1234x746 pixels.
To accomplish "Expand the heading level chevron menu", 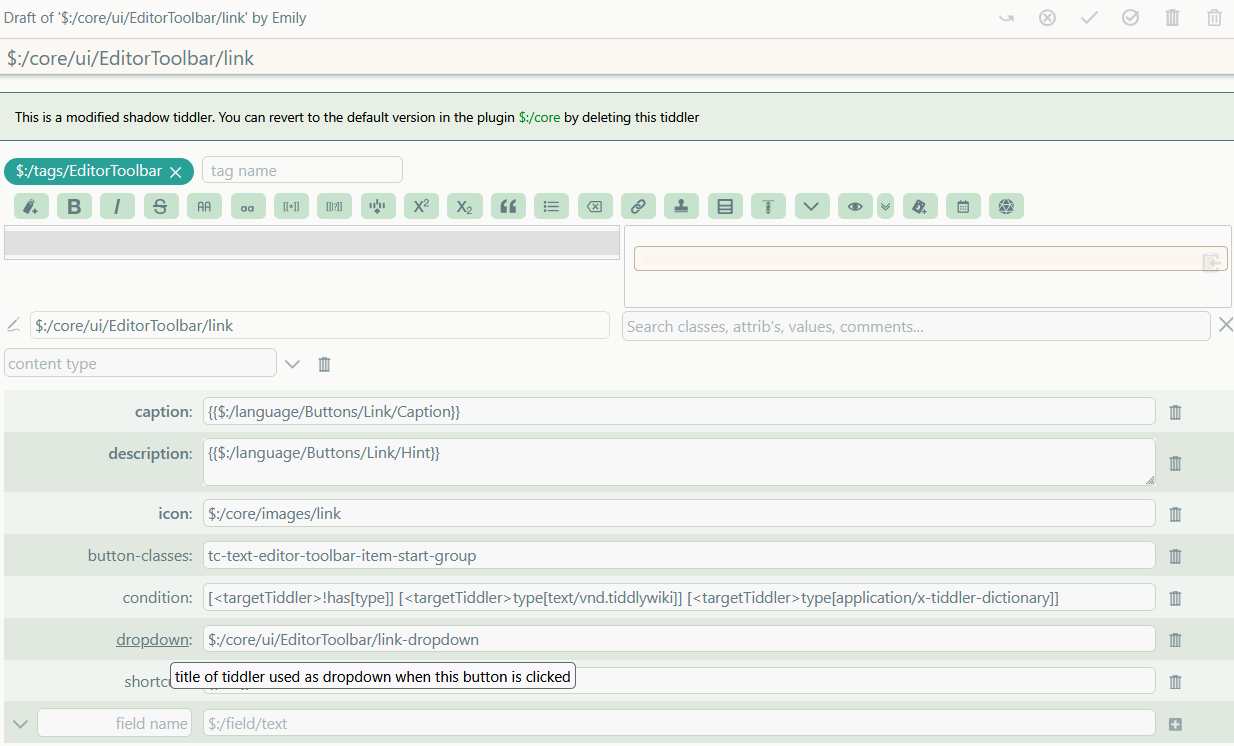I will [811, 207].
